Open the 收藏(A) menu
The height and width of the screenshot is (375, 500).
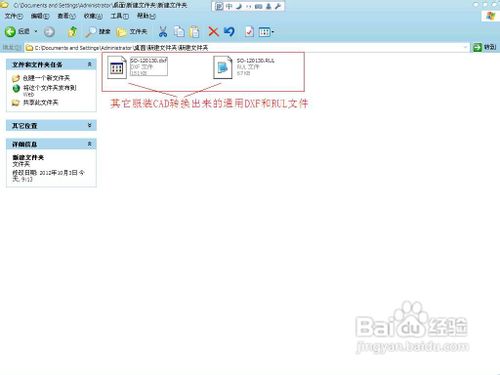pyautogui.click(x=93, y=16)
